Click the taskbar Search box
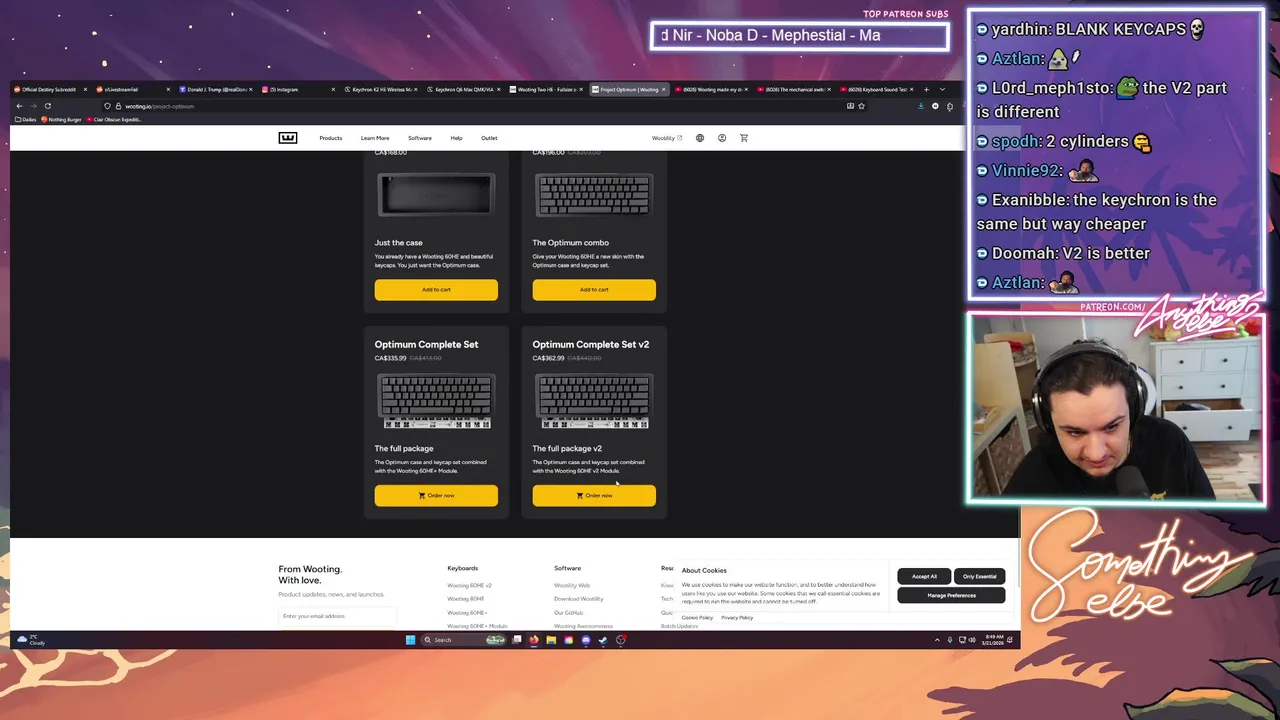1280x720 pixels. pyautogui.click(x=463, y=640)
